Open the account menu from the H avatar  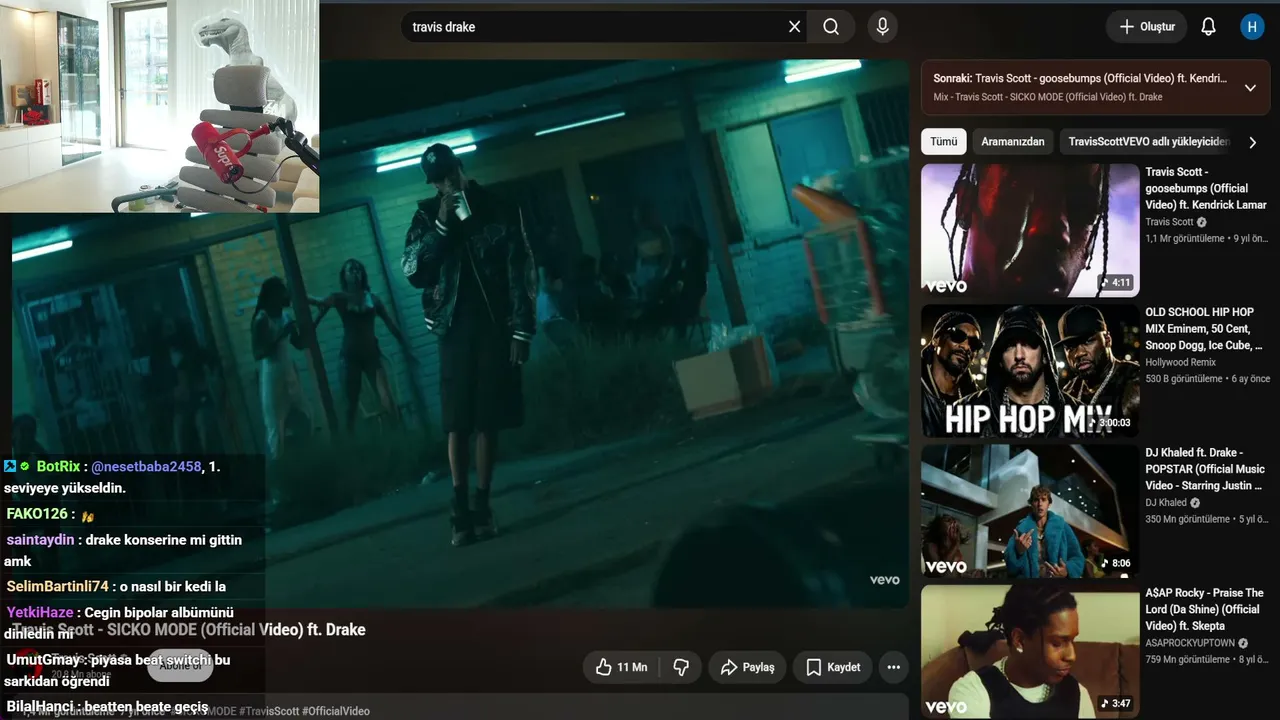pyautogui.click(x=1252, y=27)
